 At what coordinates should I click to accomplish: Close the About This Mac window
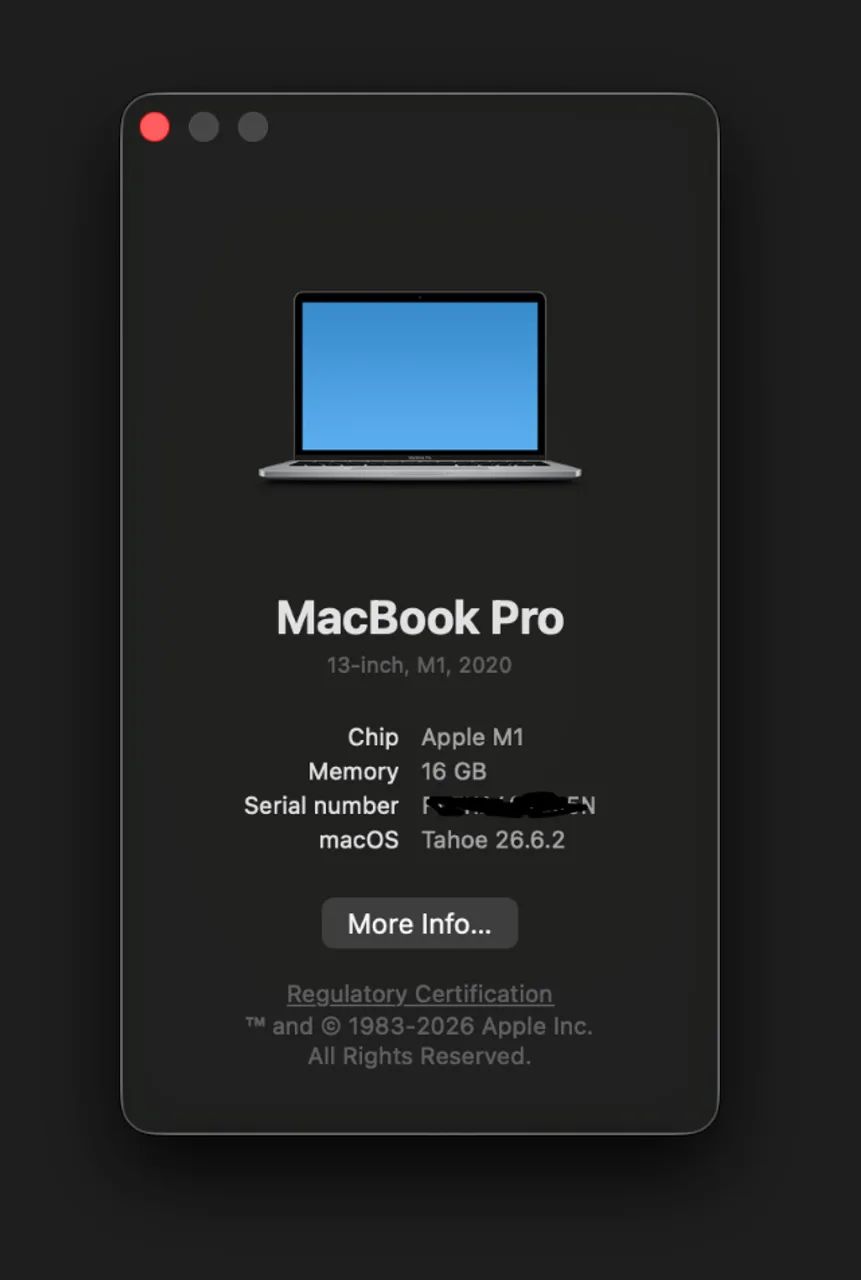[155, 127]
